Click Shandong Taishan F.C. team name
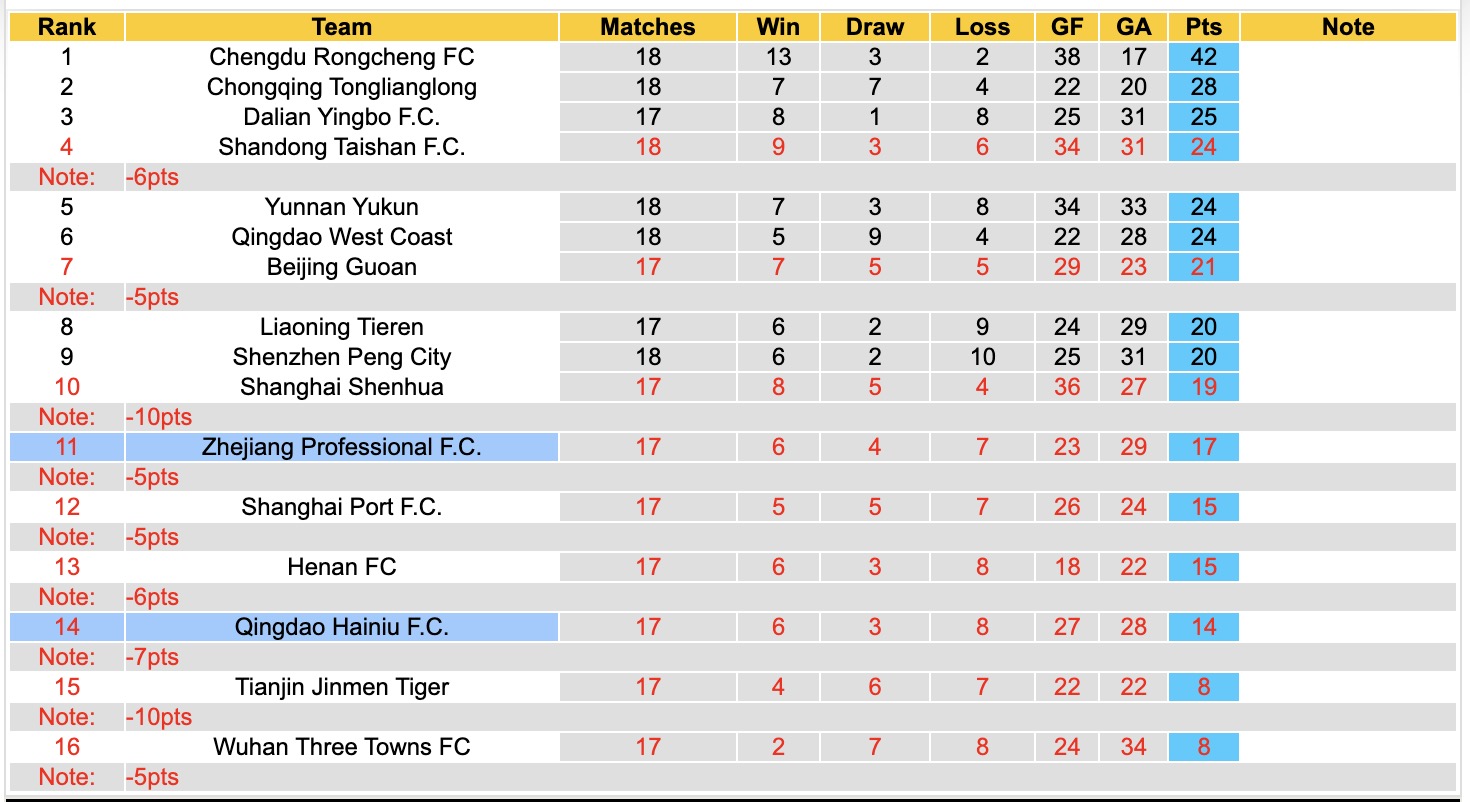The width and height of the screenshot is (1470, 802). (x=342, y=147)
